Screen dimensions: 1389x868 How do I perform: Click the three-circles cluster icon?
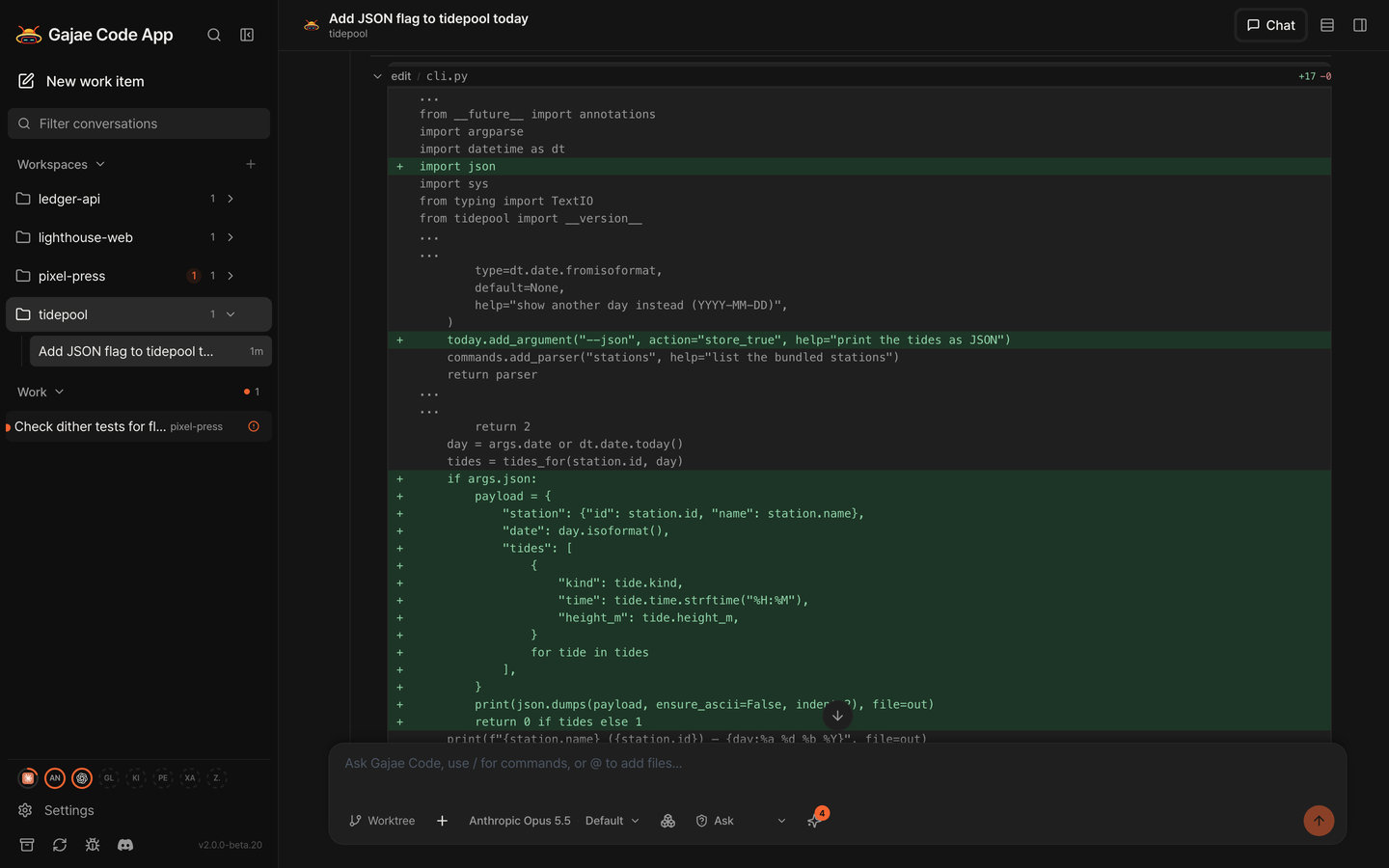pos(667,821)
